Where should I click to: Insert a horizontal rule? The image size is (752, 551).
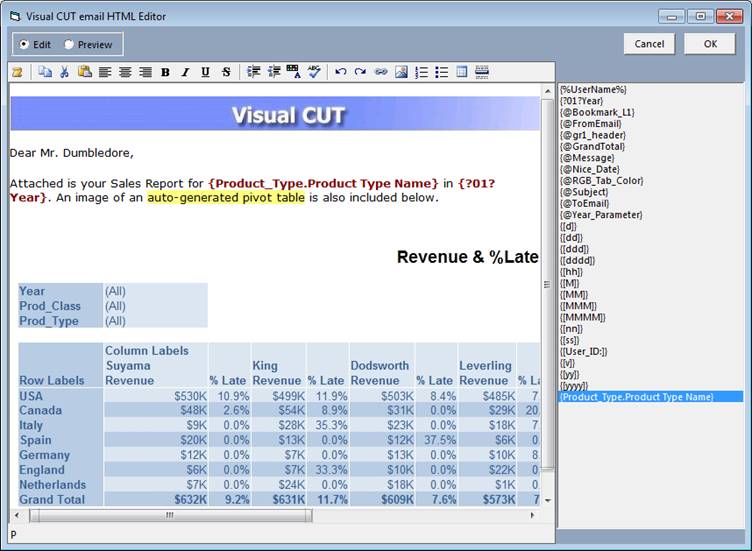coord(482,72)
